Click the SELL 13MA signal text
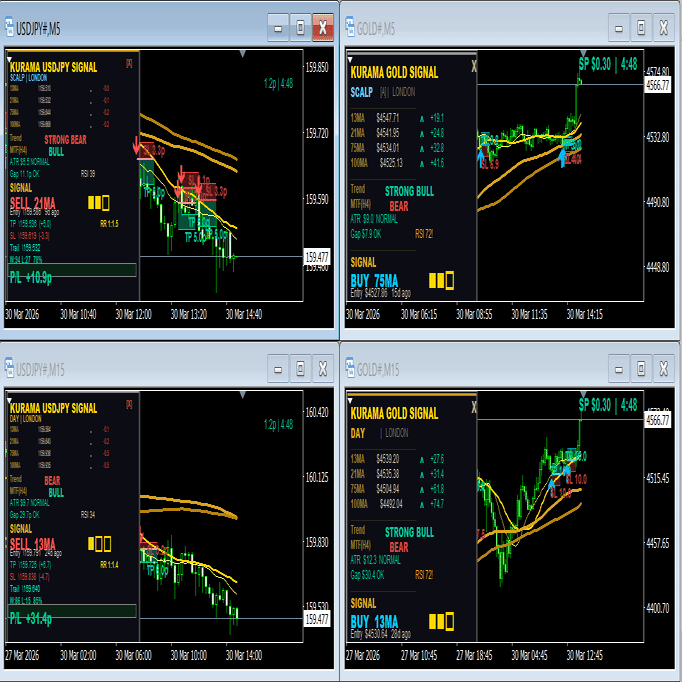The width and height of the screenshot is (682, 682). 33,544
